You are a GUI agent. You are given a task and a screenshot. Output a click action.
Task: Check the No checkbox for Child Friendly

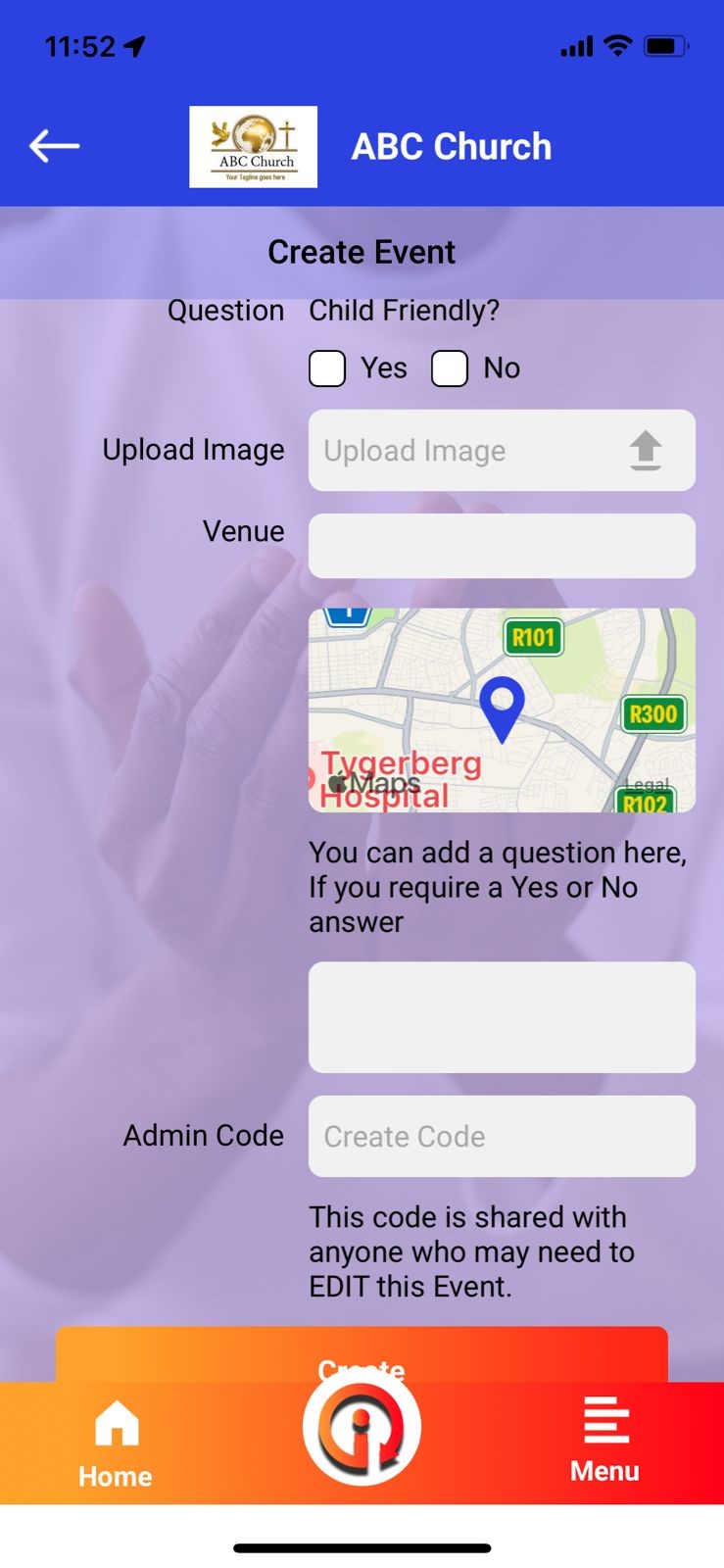coord(450,368)
